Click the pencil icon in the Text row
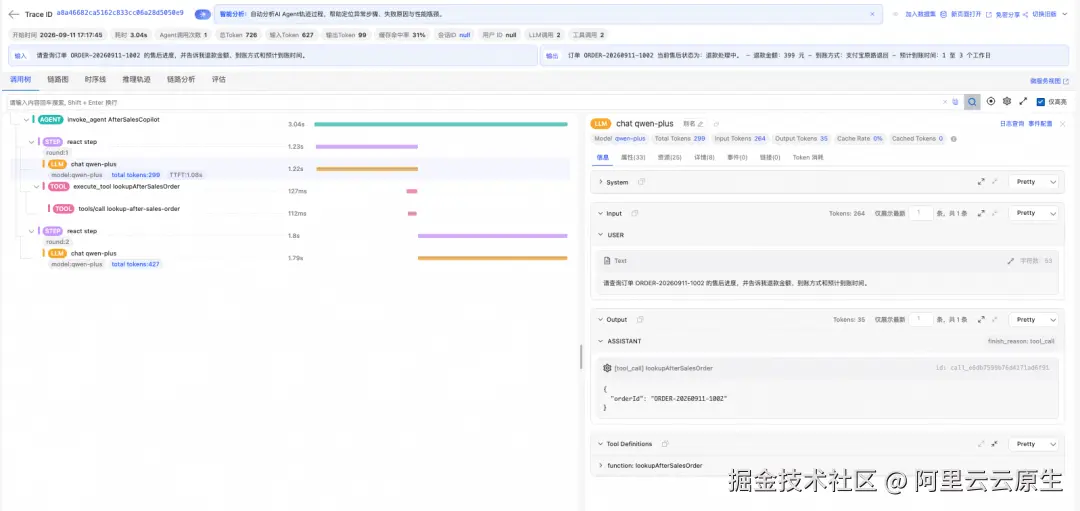The height and width of the screenshot is (511, 1080). tap(1010, 261)
